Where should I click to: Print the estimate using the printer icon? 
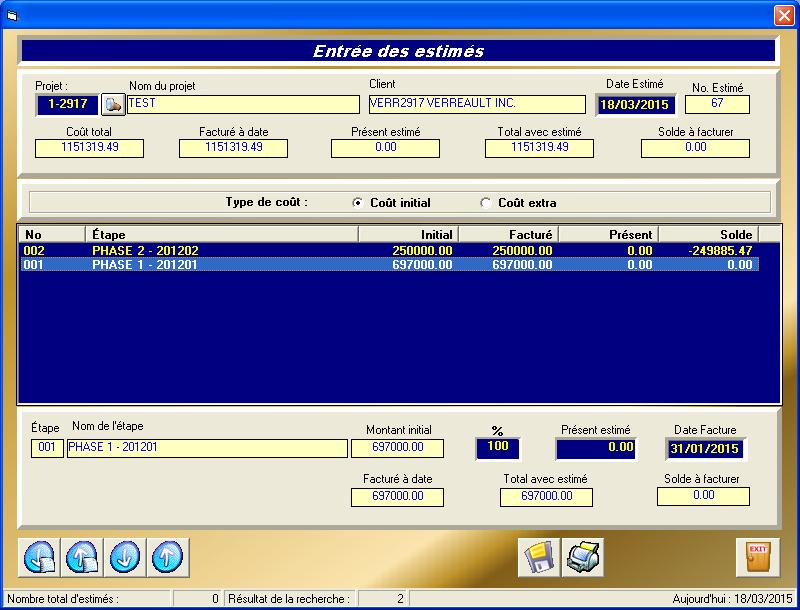583,558
